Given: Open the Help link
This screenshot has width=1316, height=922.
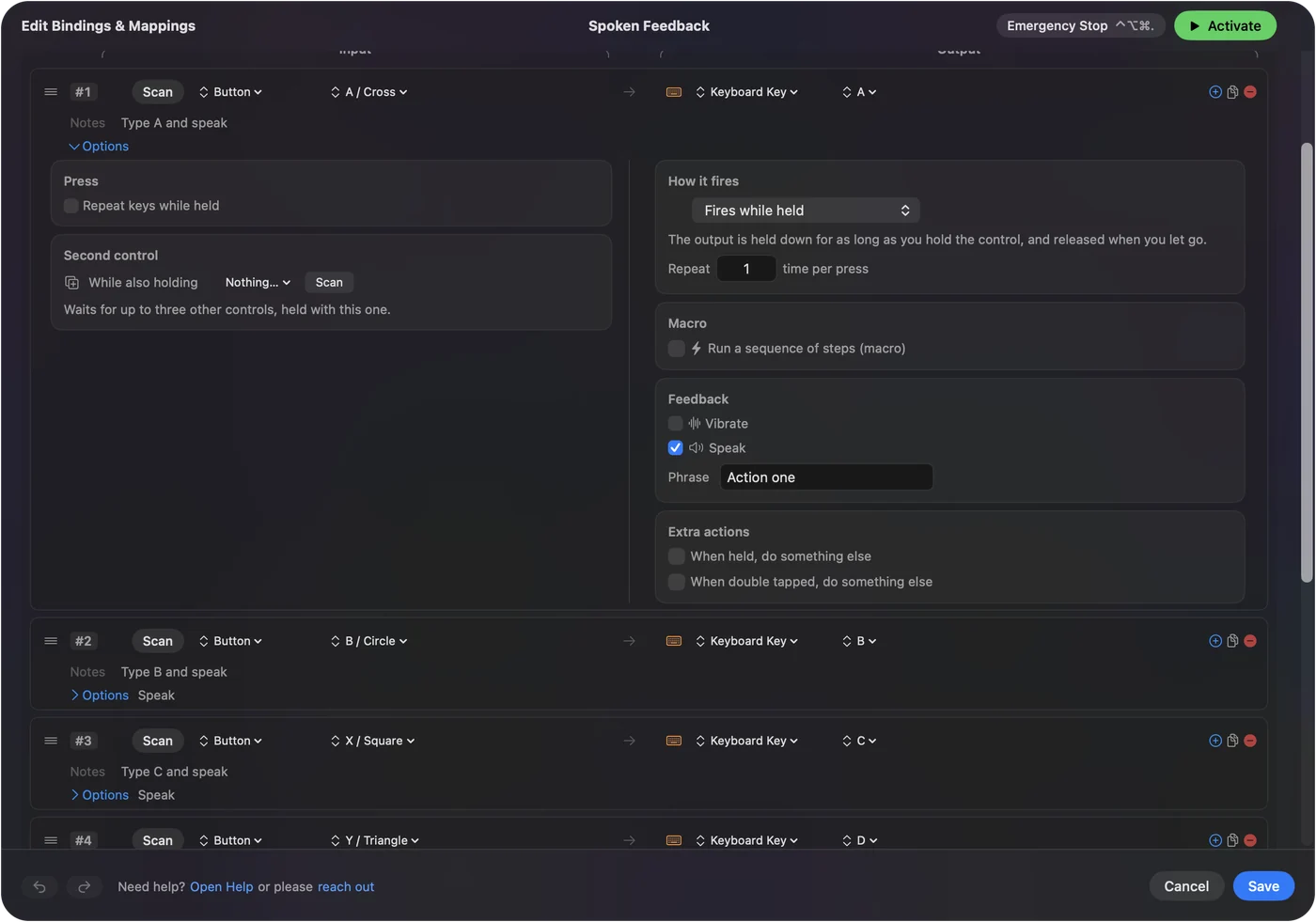Looking at the screenshot, I should (222, 887).
